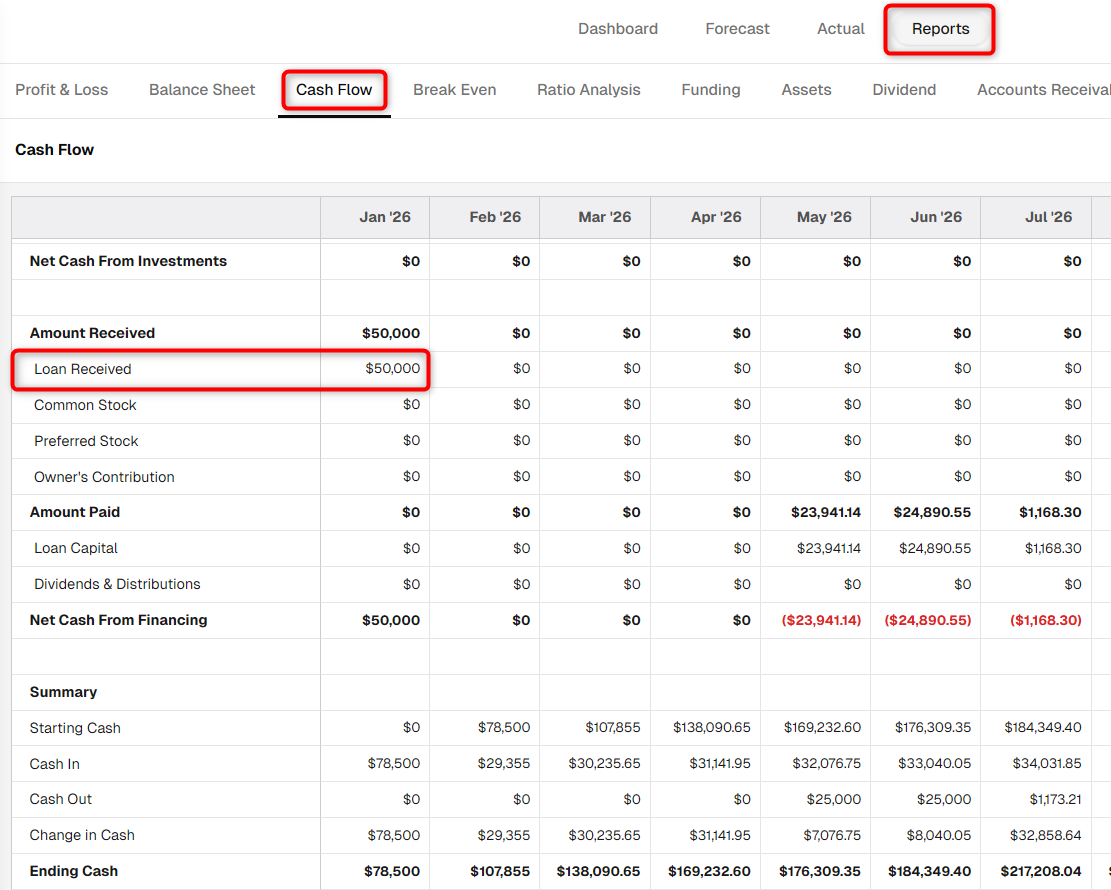Switch to the Balance Sheet report

[202, 90]
